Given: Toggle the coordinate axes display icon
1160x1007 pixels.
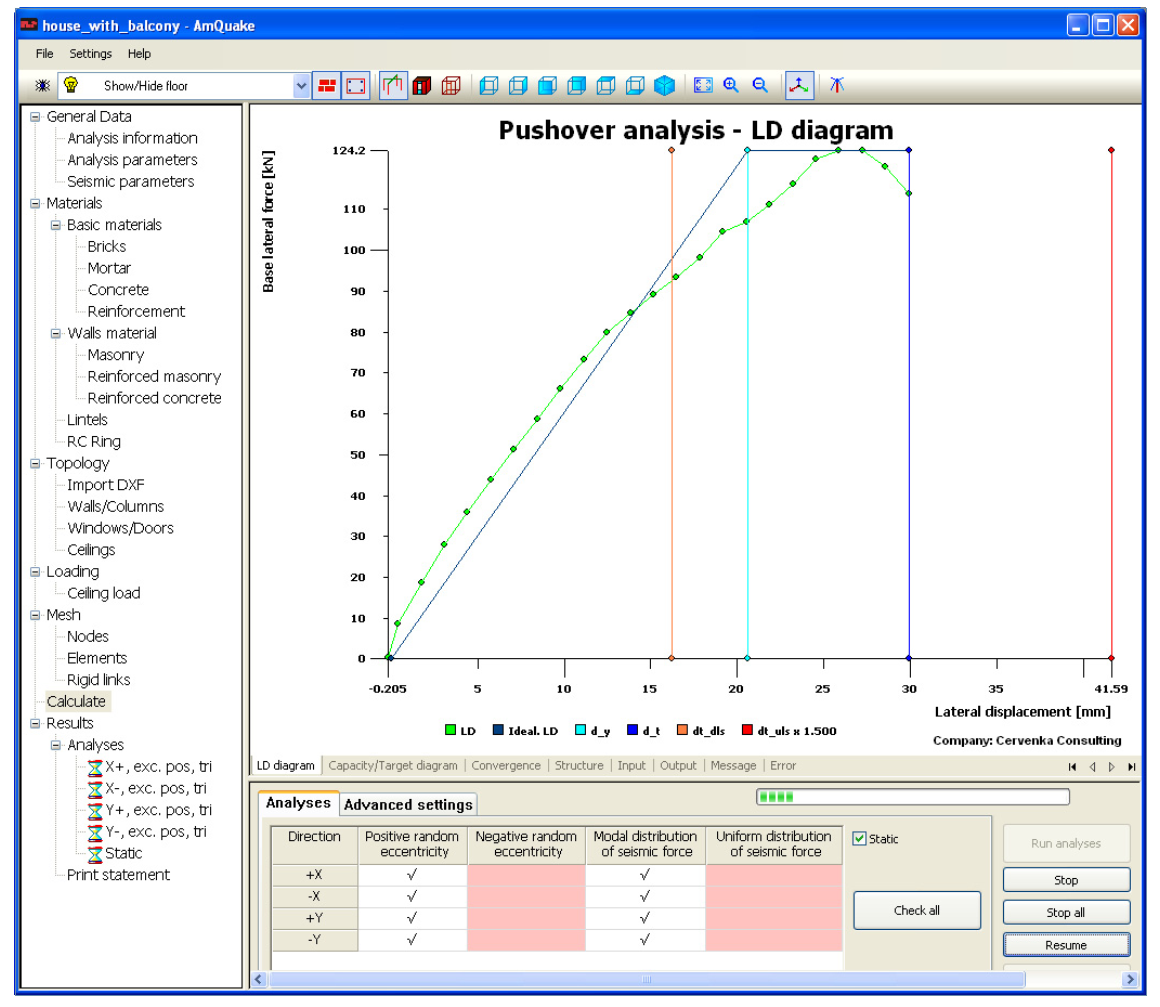Looking at the screenshot, I should pos(798,86).
